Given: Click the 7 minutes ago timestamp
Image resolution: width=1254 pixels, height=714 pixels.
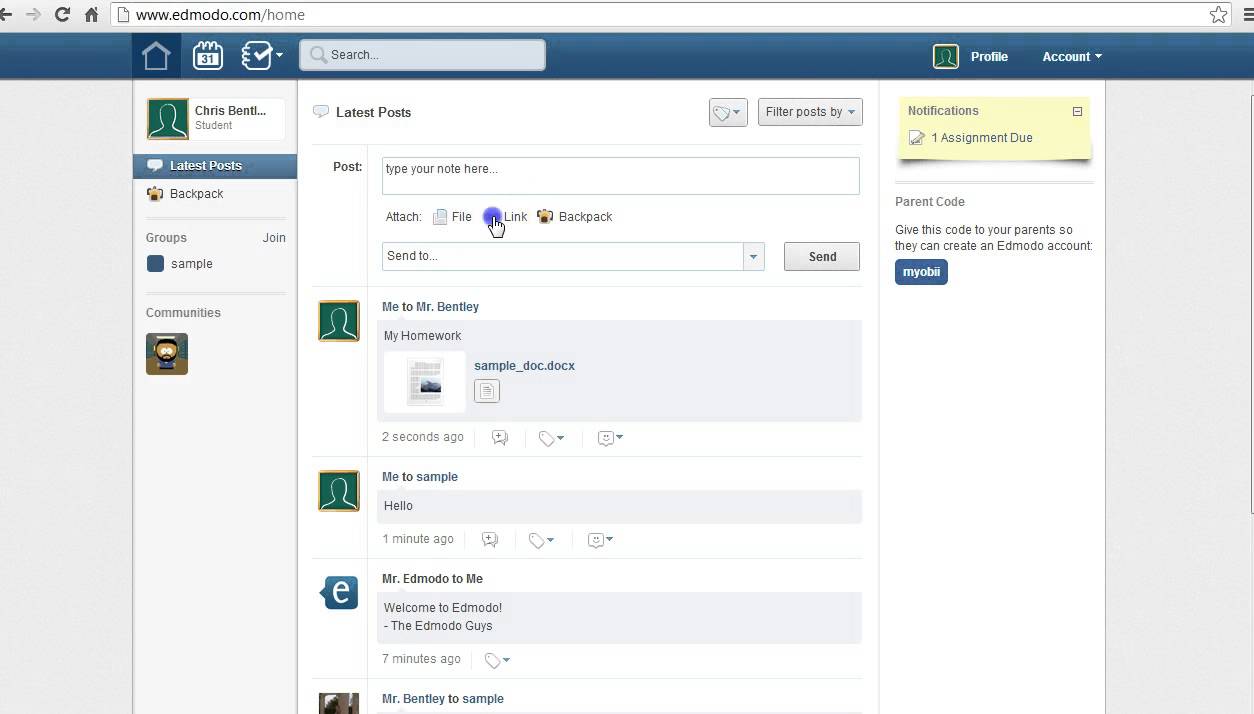Looking at the screenshot, I should (421, 660).
